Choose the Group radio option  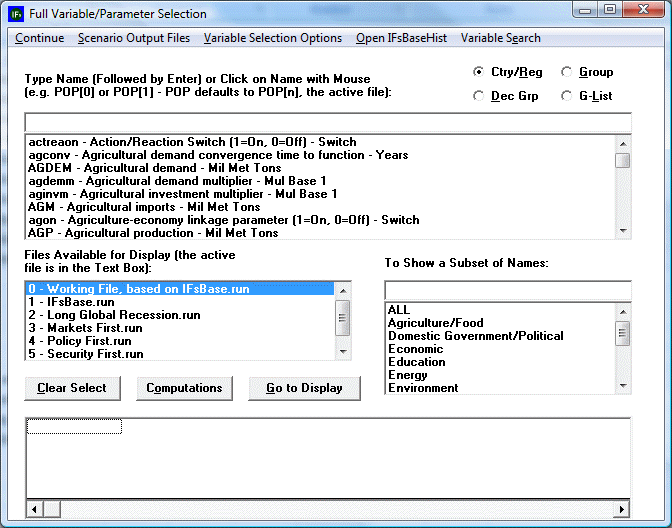tap(567, 72)
